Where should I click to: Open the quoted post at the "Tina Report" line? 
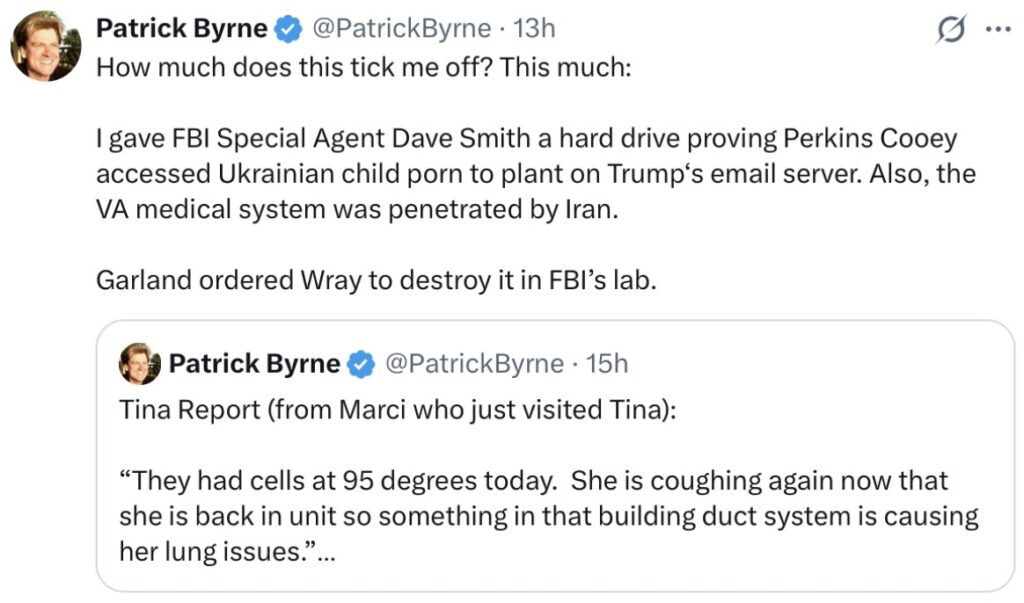click(397, 411)
